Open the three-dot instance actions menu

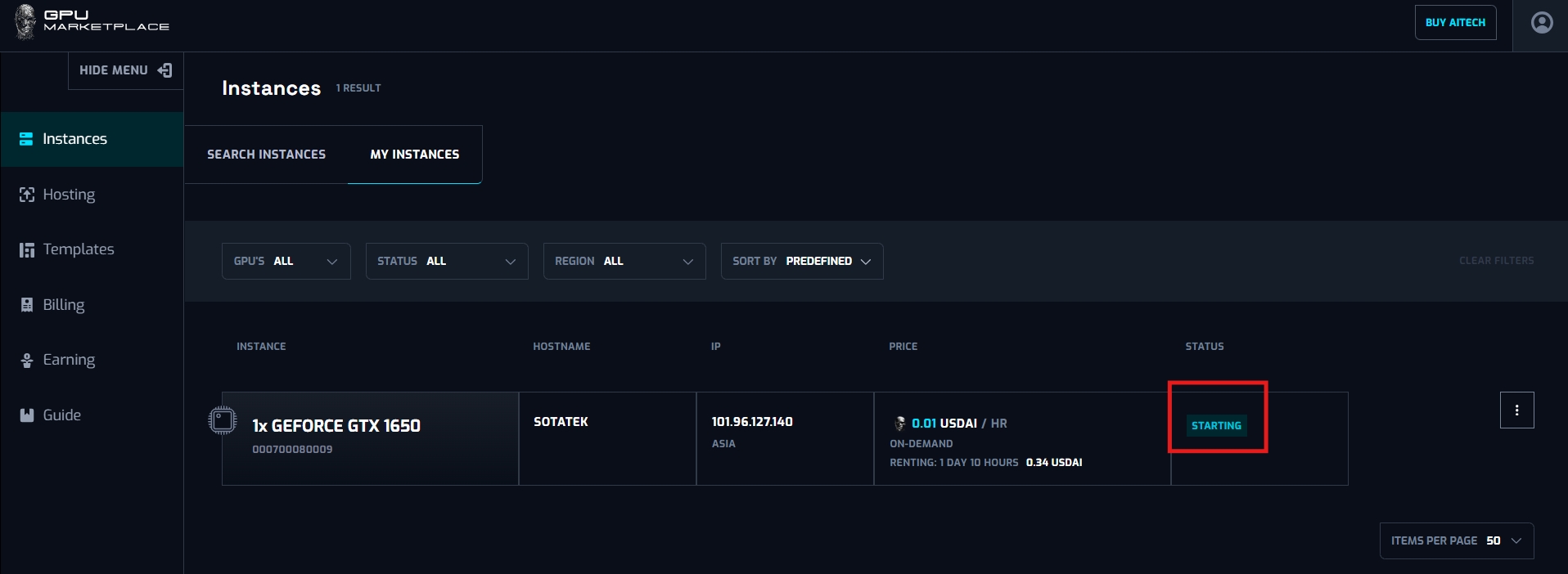click(x=1516, y=410)
